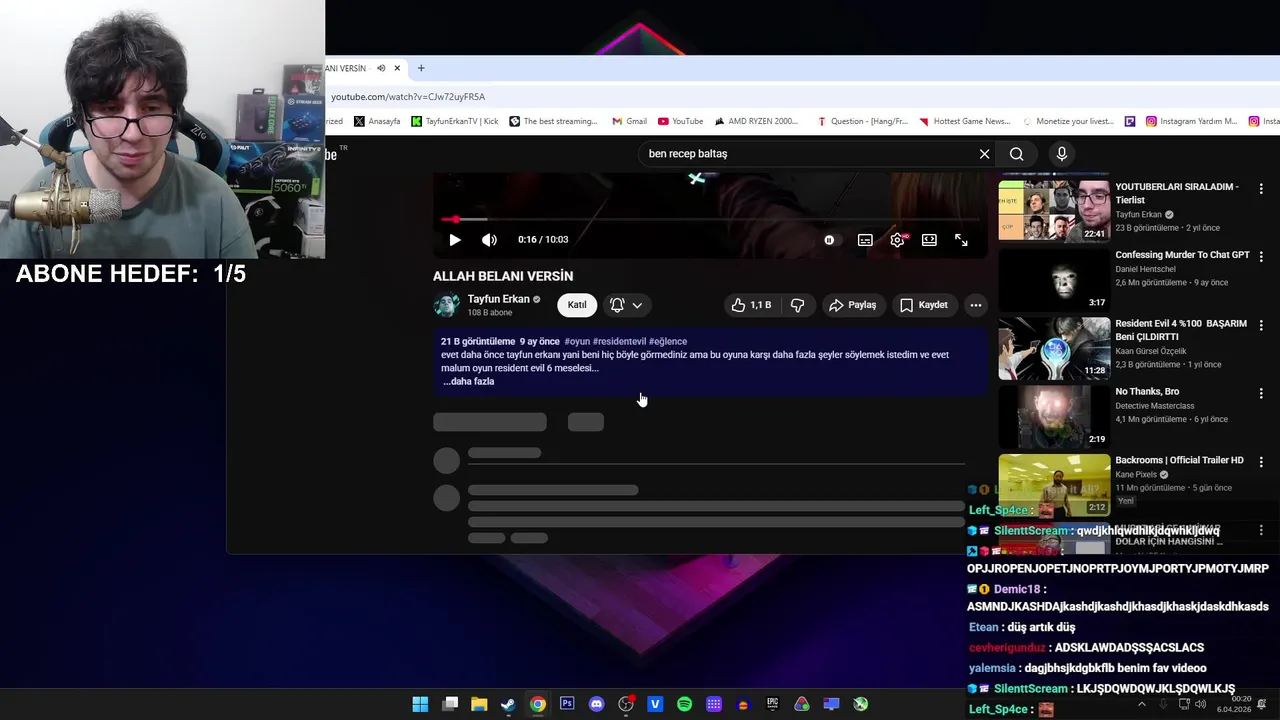Expand description with ...daha fazla
This screenshot has height=720, width=1280.
[x=468, y=382]
